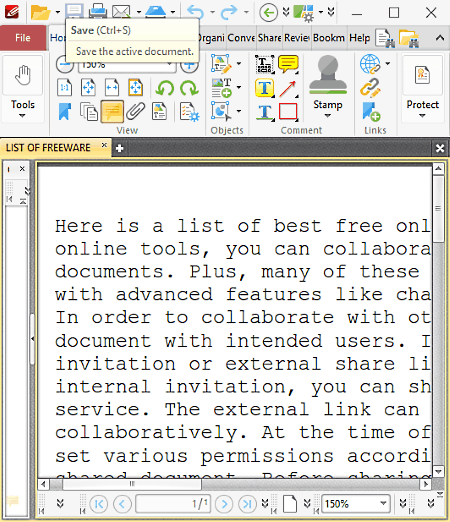Rotate view clockwise

(189, 88)
